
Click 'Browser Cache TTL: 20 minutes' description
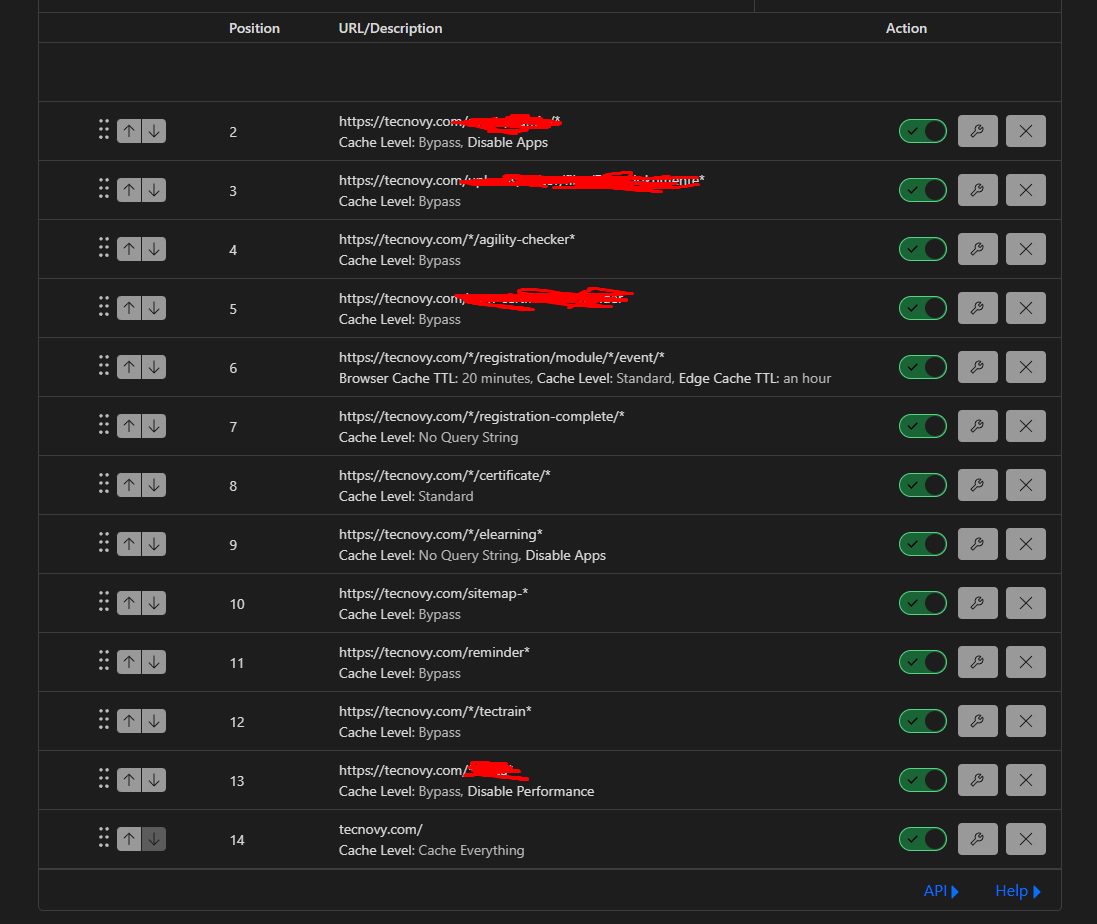[x=434, y=378]
